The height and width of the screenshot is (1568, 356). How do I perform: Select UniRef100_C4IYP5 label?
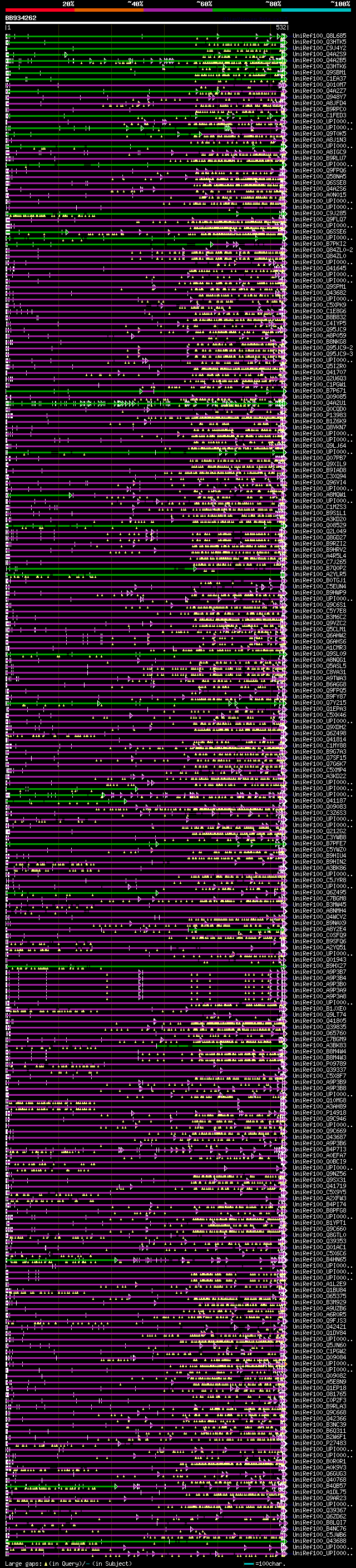(x=319, y=323)
